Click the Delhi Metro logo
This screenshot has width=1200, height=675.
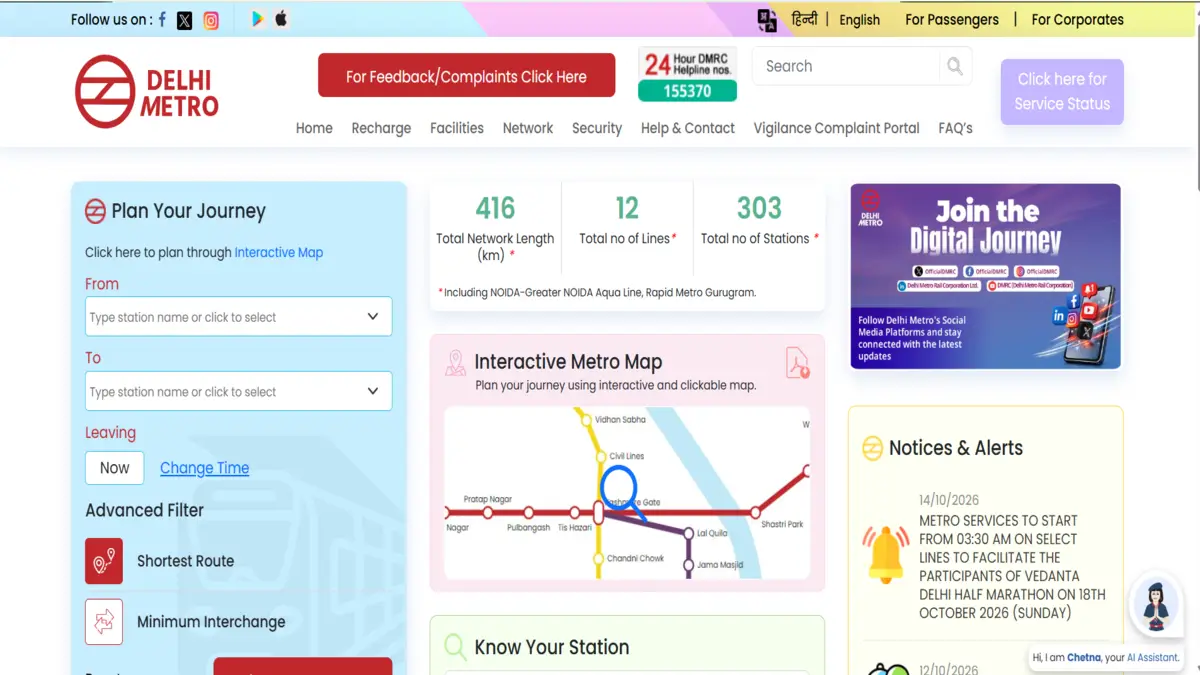[x=147, y=92]
